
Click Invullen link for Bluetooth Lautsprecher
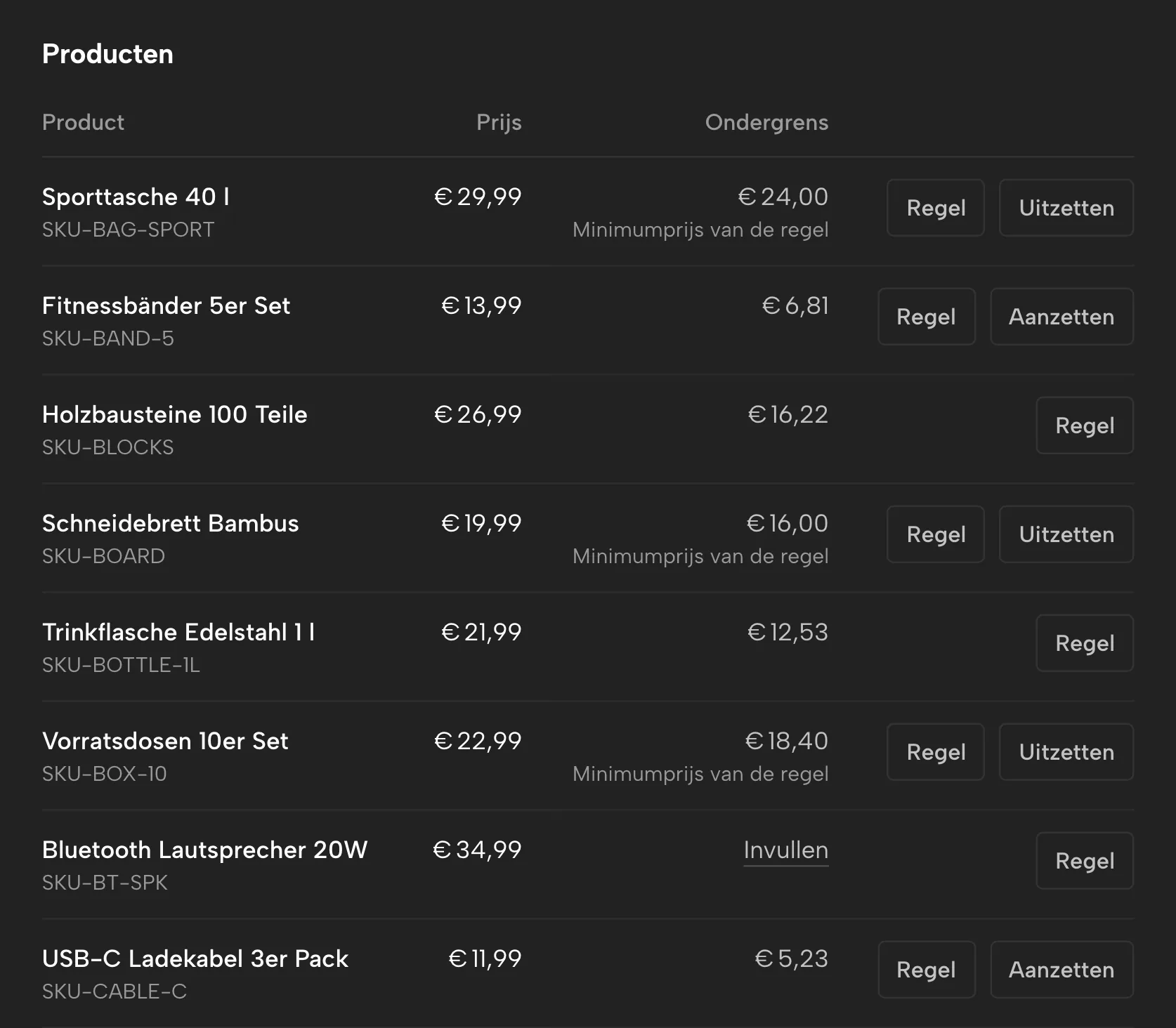[785, 850]
